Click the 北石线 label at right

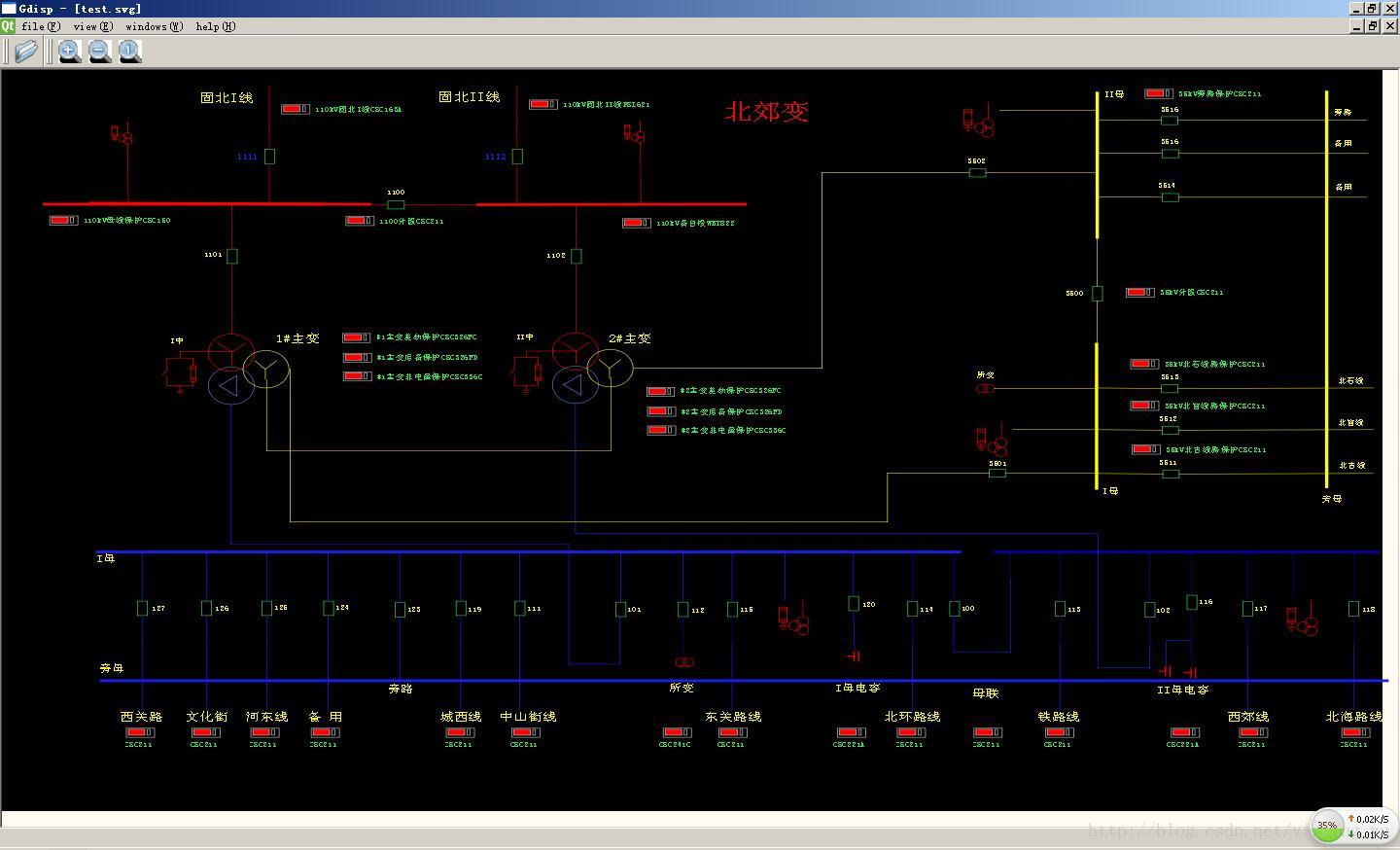coord(1351,380)
